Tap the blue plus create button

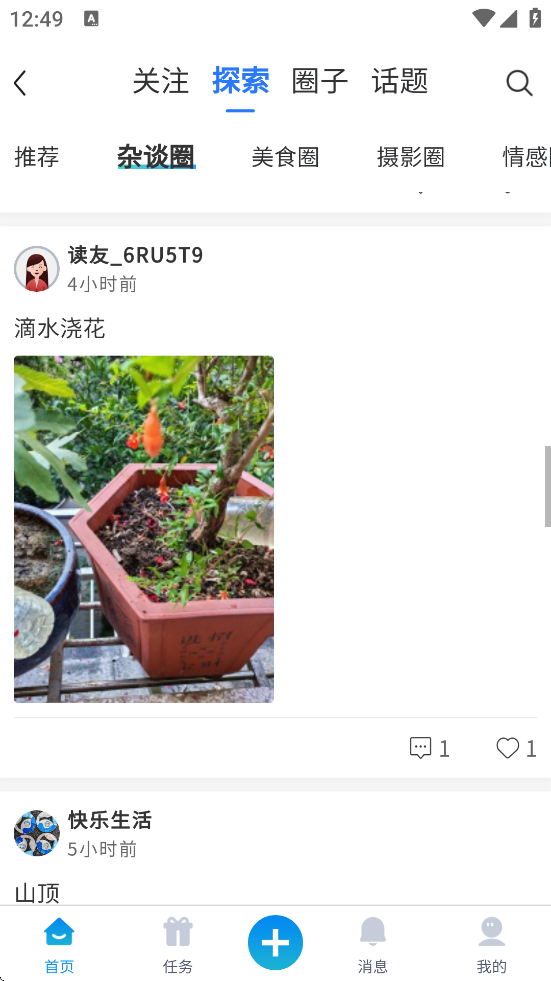pos(275,942)
